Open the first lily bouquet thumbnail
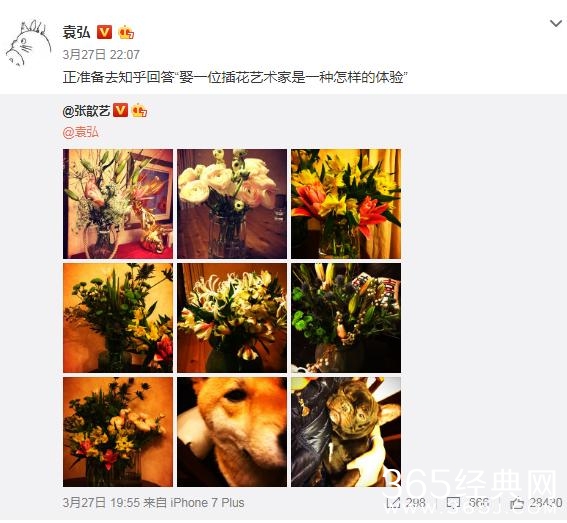Screen dimensions: 567x523 pos(118,204)
